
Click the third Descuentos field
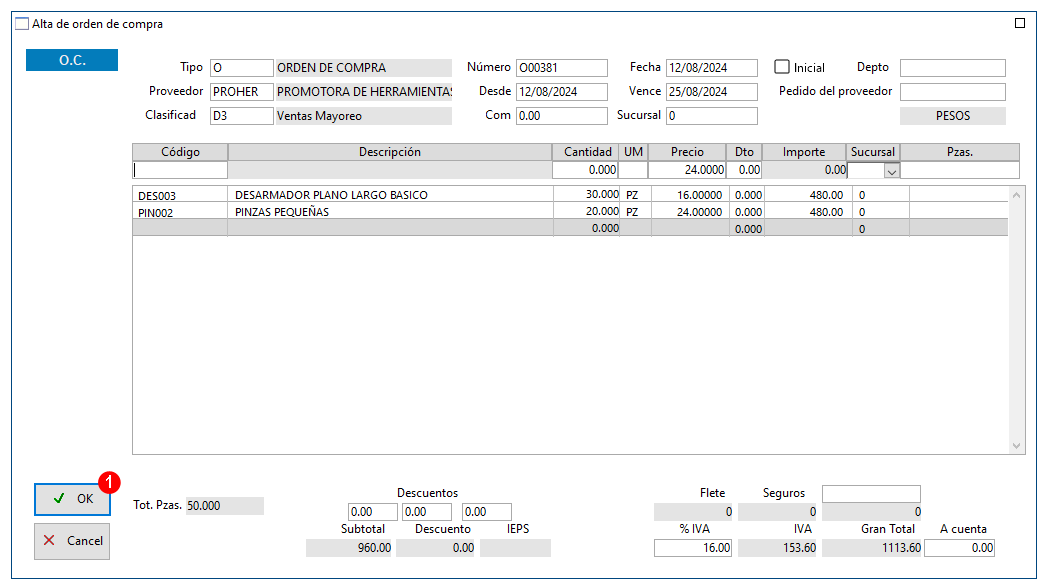[487, 512]
